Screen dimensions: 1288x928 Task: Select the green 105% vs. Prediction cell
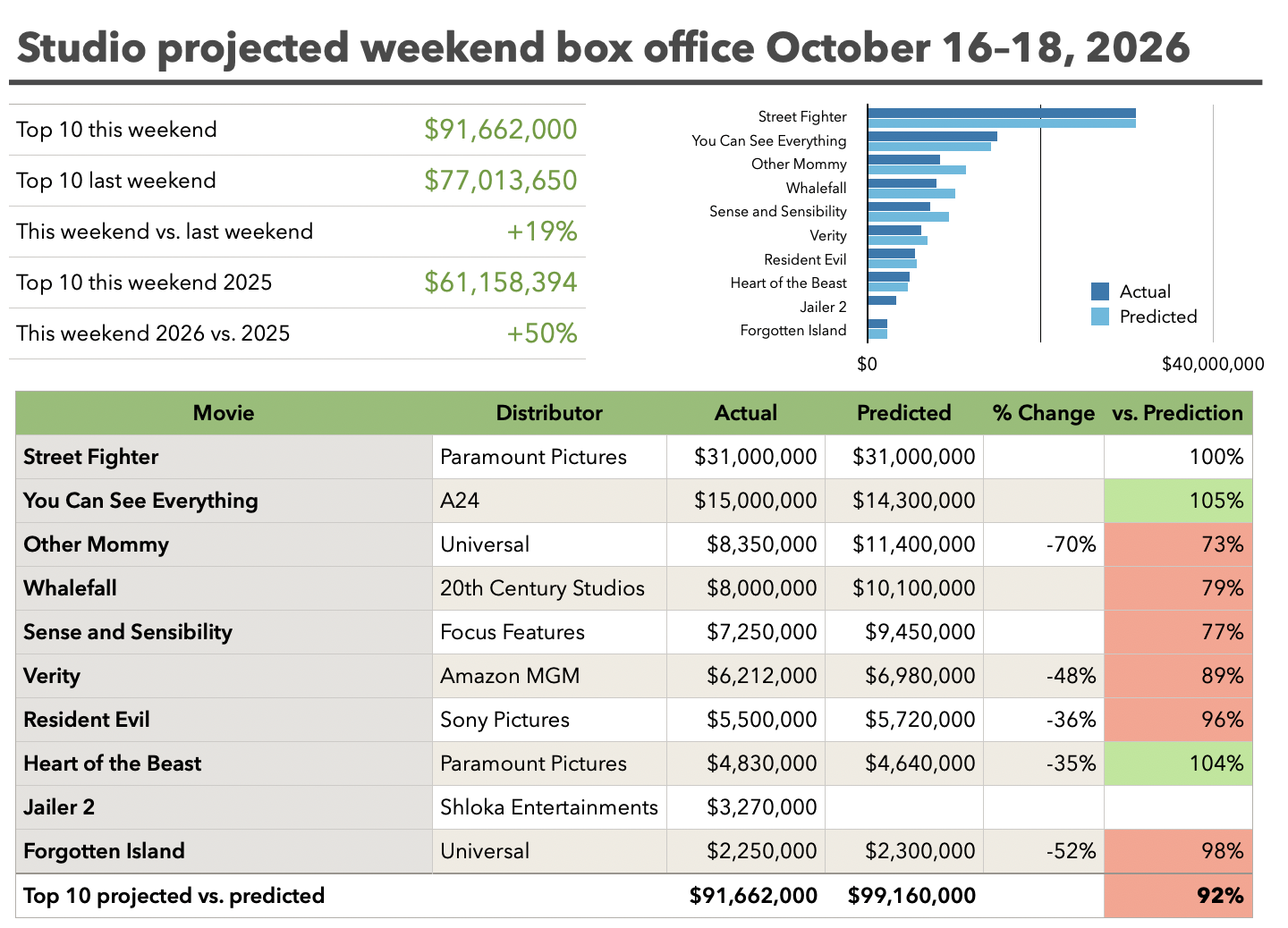1178,501
